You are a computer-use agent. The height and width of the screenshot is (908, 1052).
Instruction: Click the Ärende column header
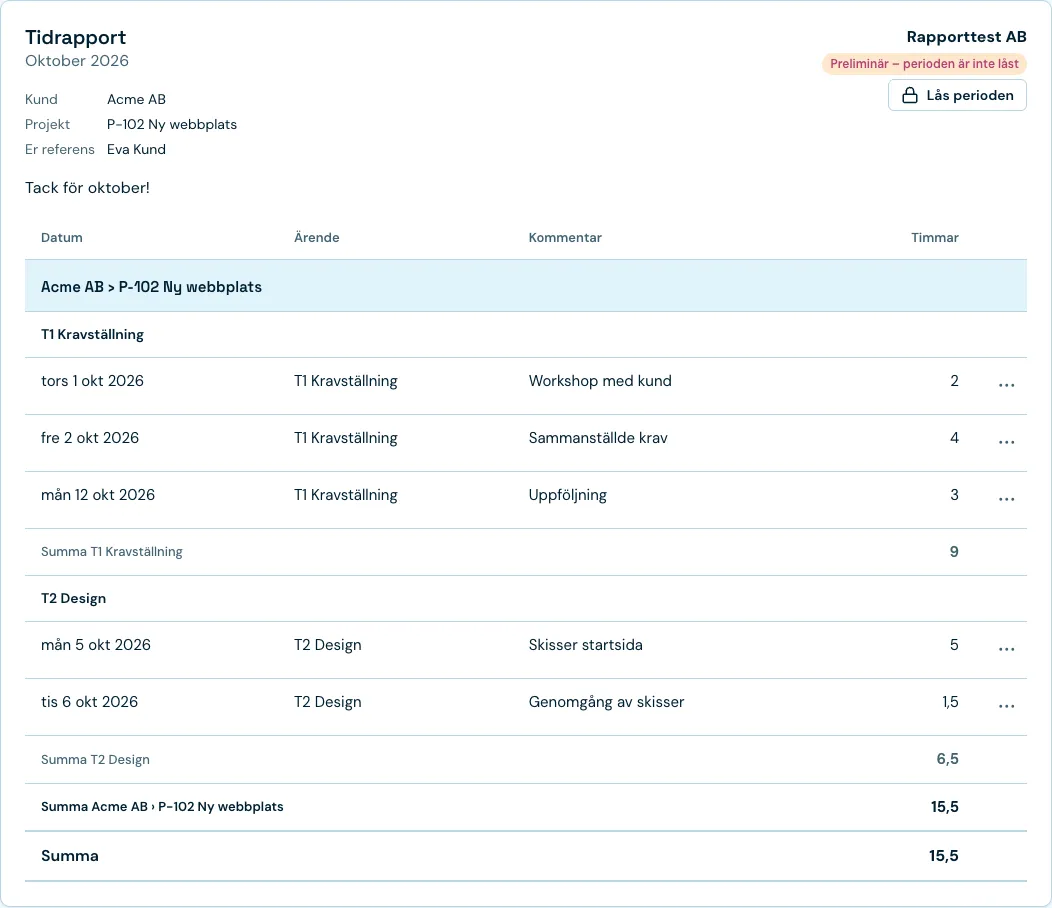point(317,238)
